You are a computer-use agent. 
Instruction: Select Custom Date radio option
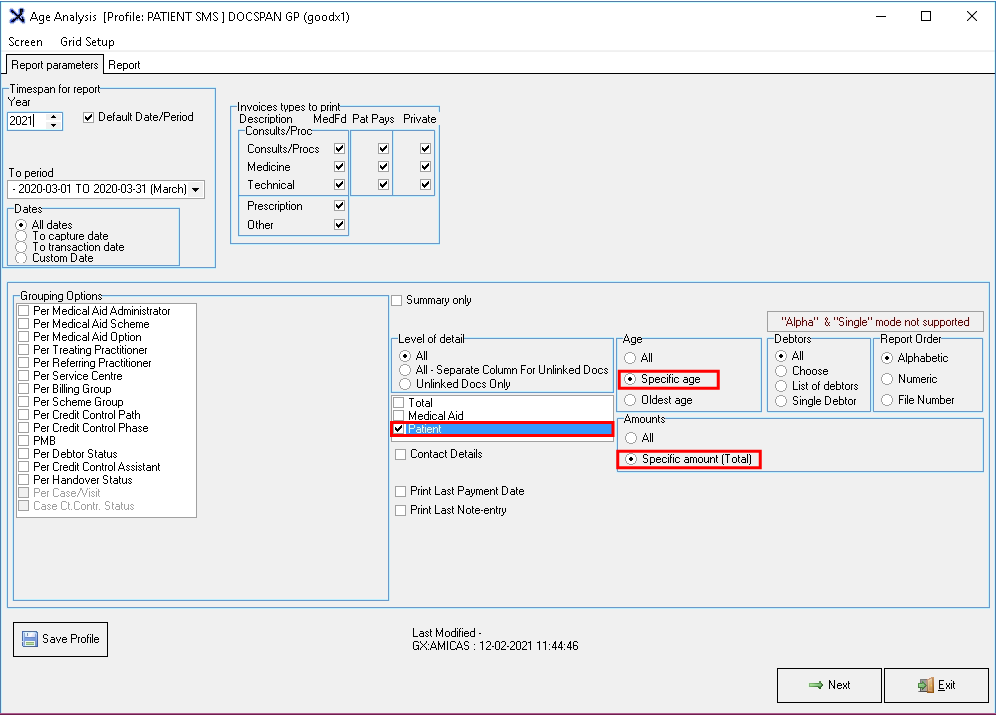click(x=22, y=258)
